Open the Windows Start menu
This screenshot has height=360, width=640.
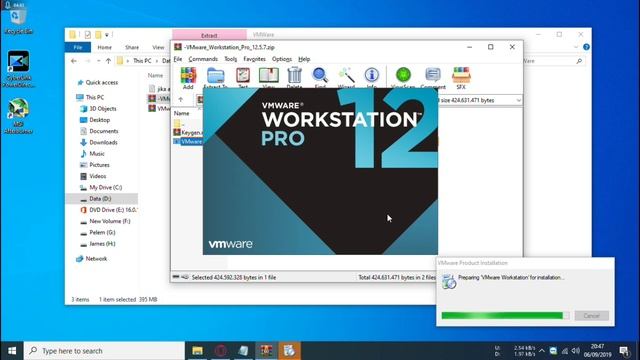12,351
